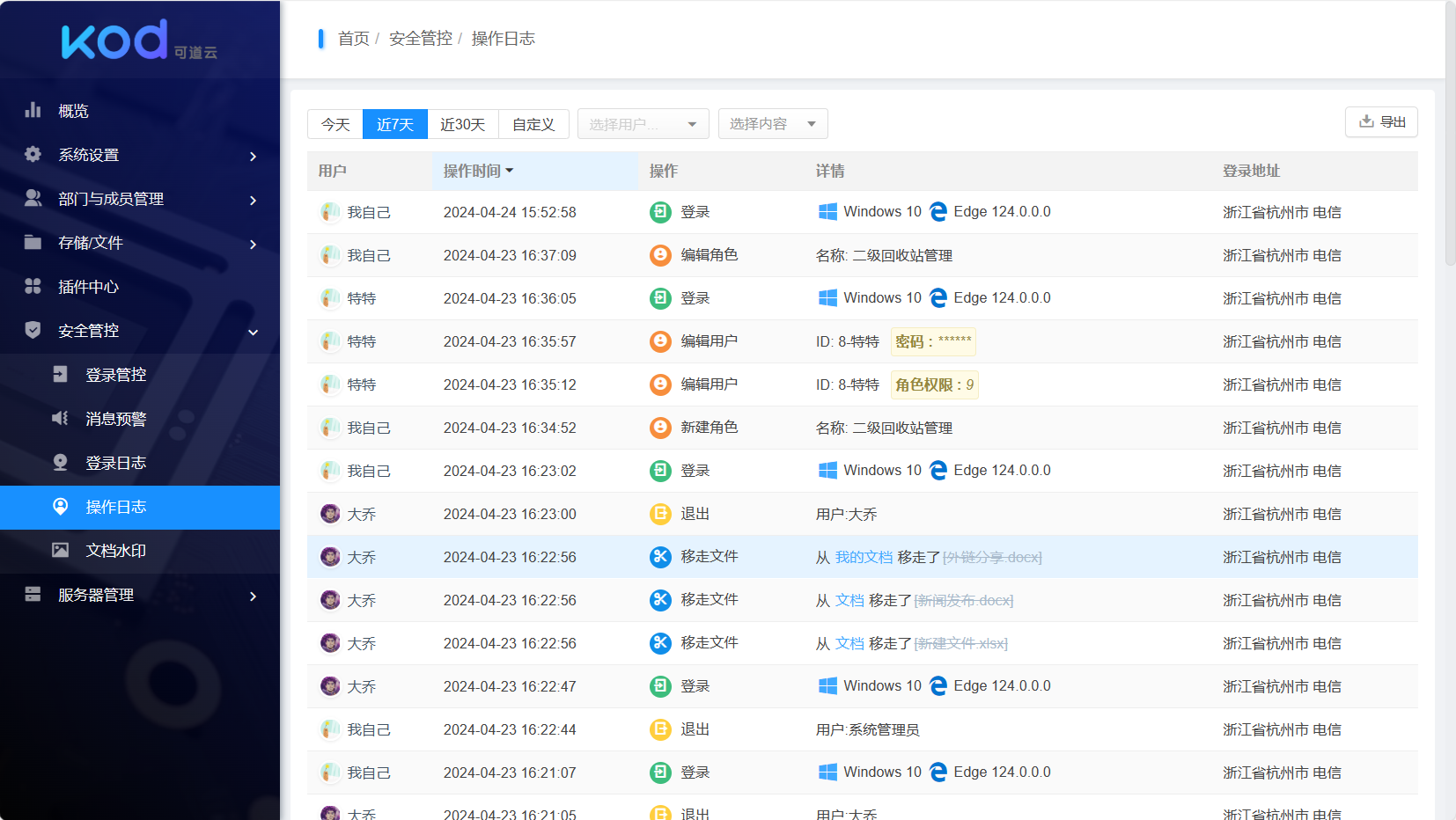Expand the 系统设置 menu chevron

click(254, 156)
